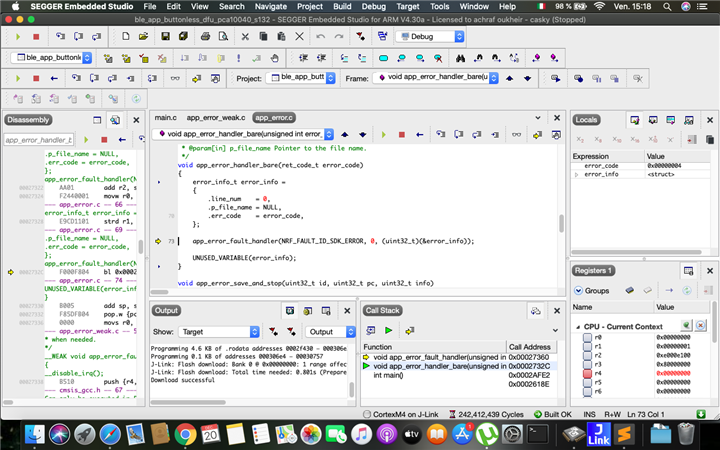Open the Navigate menu
720x450 pixels.
pos(270,6)
